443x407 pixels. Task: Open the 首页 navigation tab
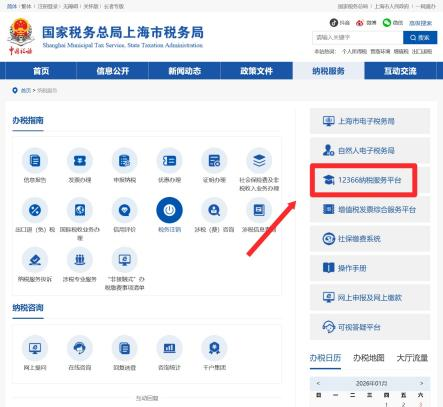pos(41,71)
